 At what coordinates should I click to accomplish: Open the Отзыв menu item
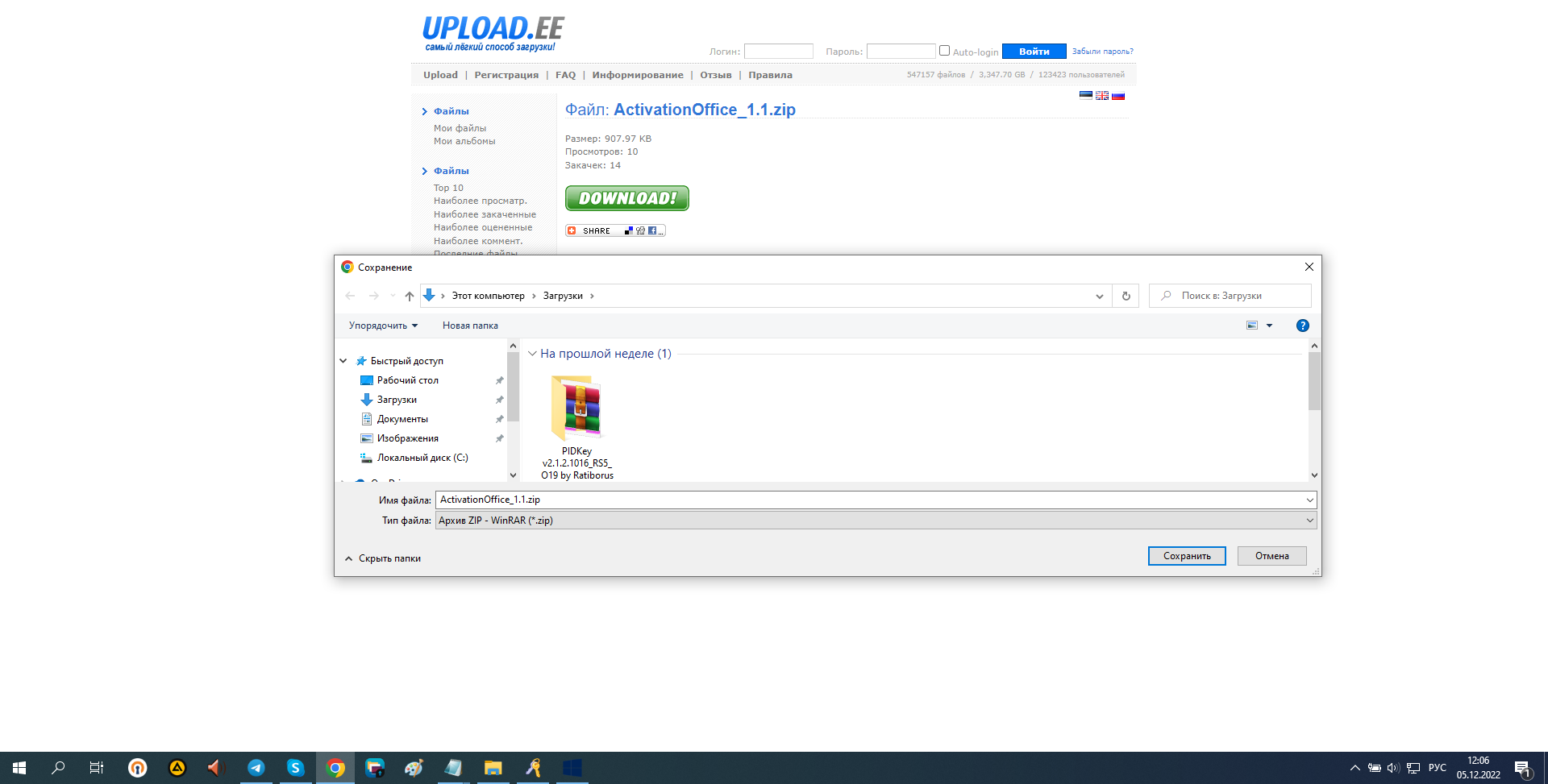pyautogui.click(x=716, y=75)
